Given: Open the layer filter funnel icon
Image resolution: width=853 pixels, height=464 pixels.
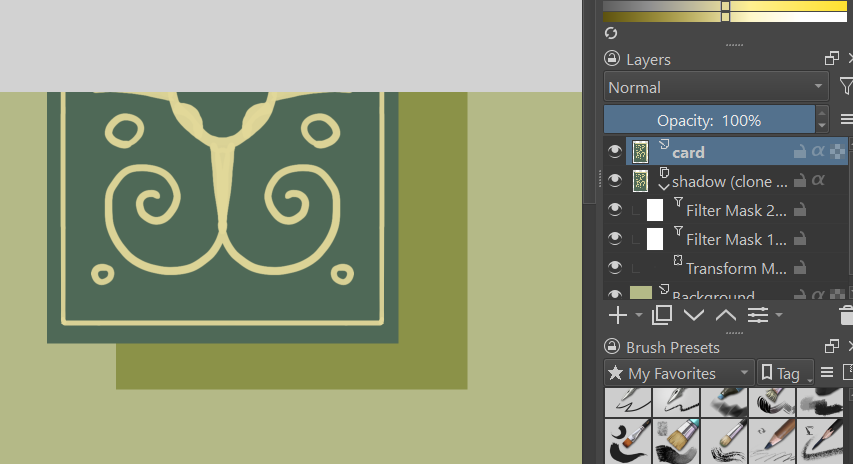Looking at the screenshot, I should (846, 86).
